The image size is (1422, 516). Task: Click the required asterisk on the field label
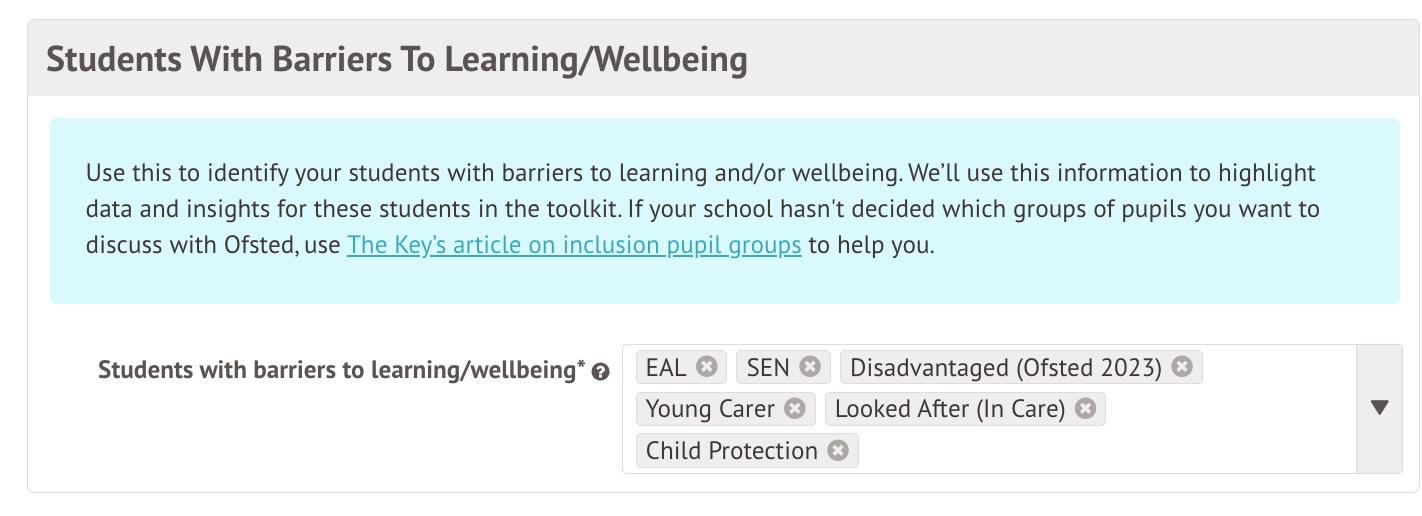tap(581, 366)
